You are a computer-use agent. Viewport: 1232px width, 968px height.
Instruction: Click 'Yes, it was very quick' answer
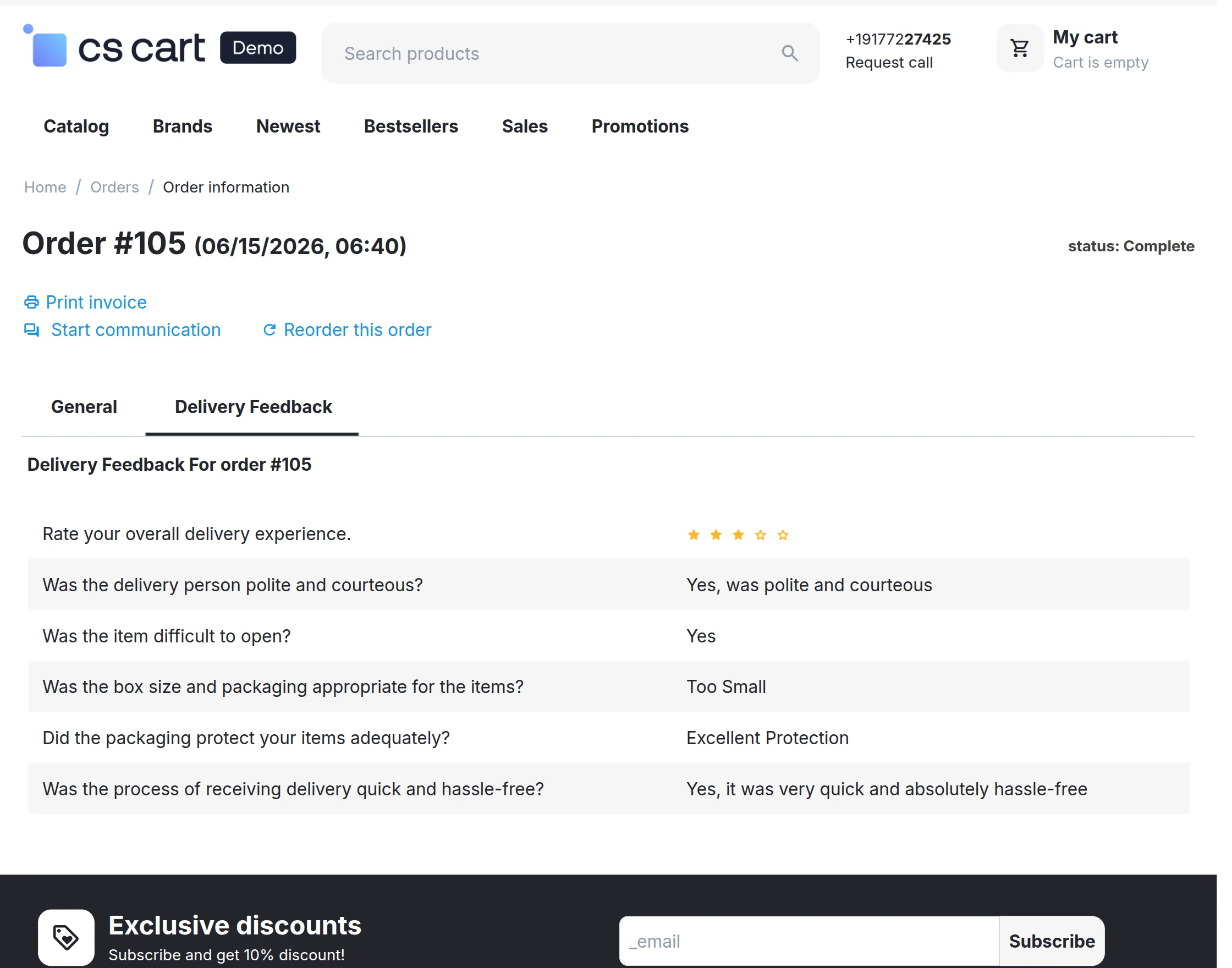pyautogui.click(x=887, y=789)
